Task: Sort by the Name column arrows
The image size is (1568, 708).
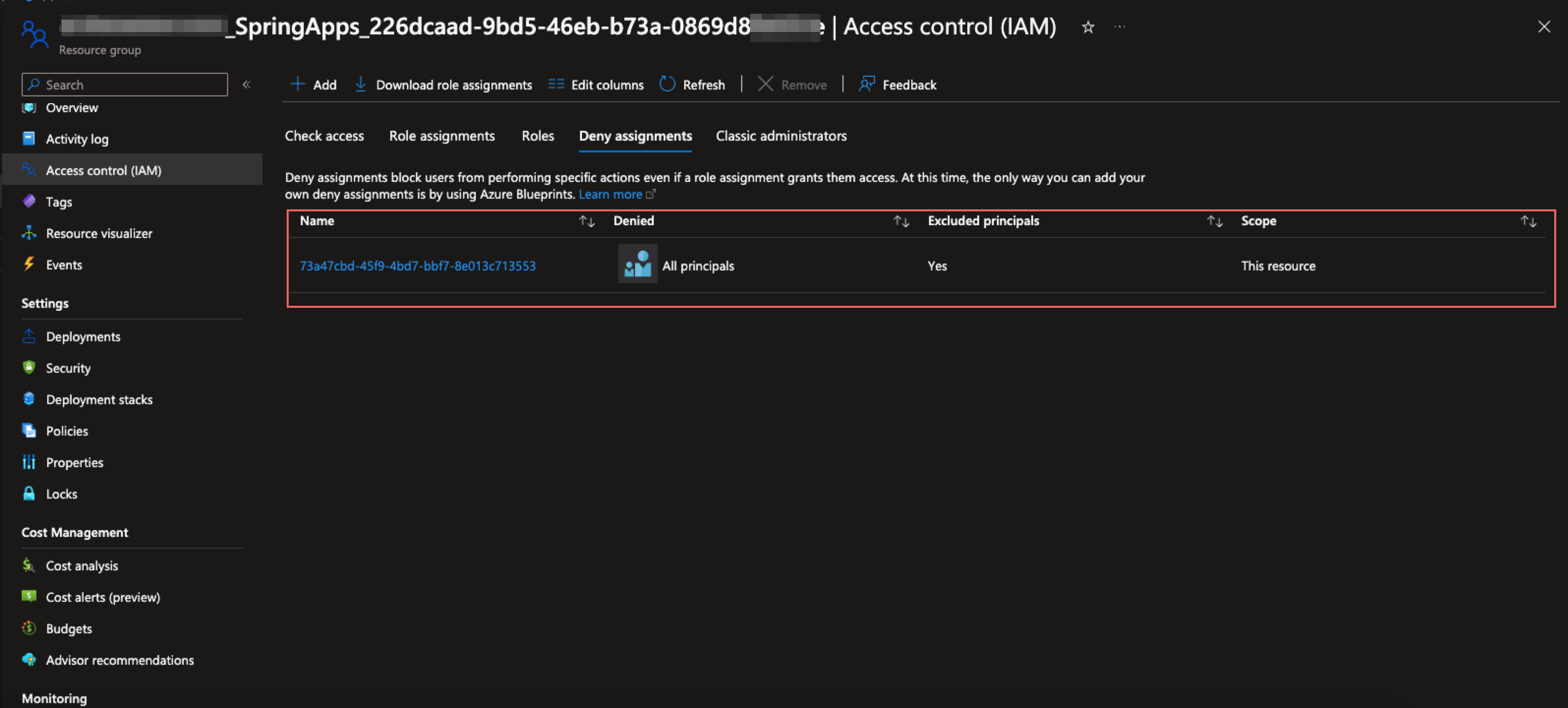Action: pyautogui.click(x=587, y=221)
